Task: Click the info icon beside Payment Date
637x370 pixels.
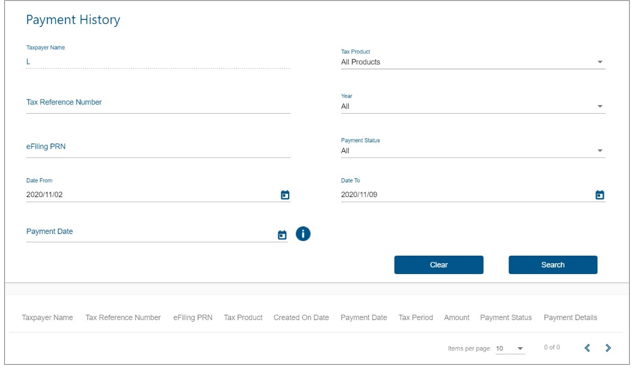Action: pos(303,234)
